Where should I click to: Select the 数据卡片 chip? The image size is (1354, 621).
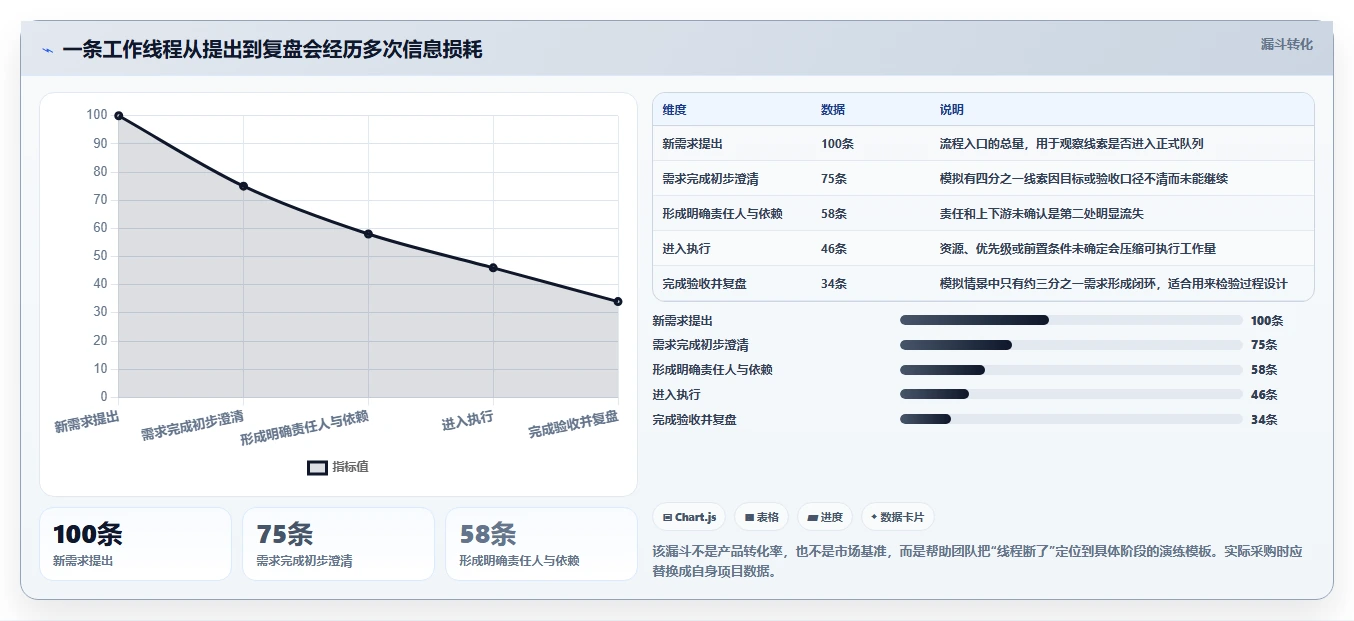(x=897, y=517)
